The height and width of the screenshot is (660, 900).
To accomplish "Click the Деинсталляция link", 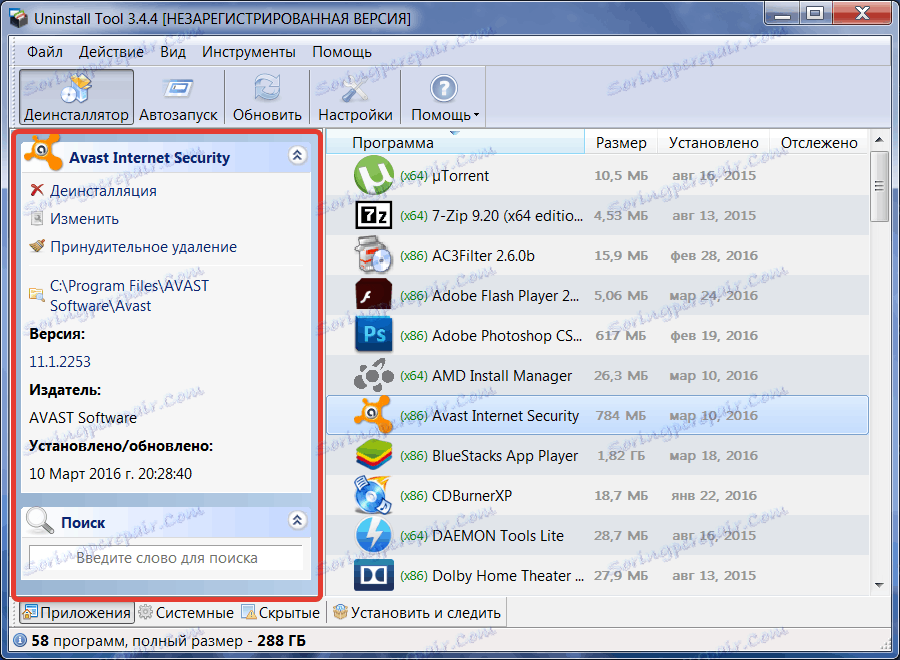I will (103, 191).
